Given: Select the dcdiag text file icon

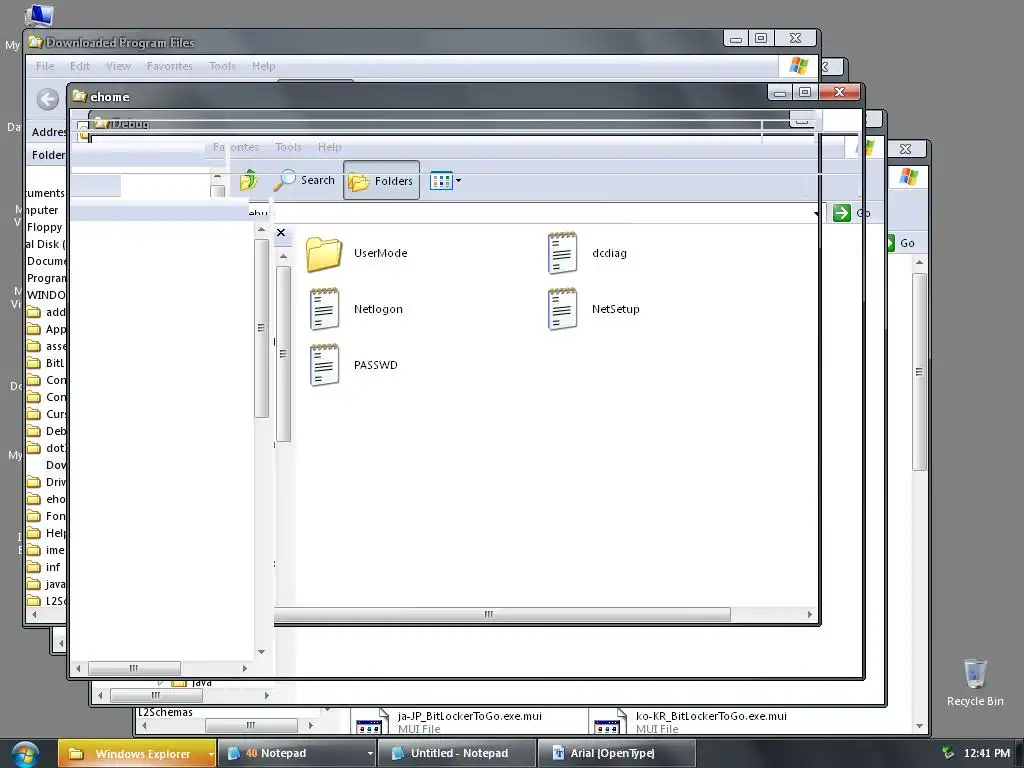Looking at the screenshot, I should click(x=562, y=253).
